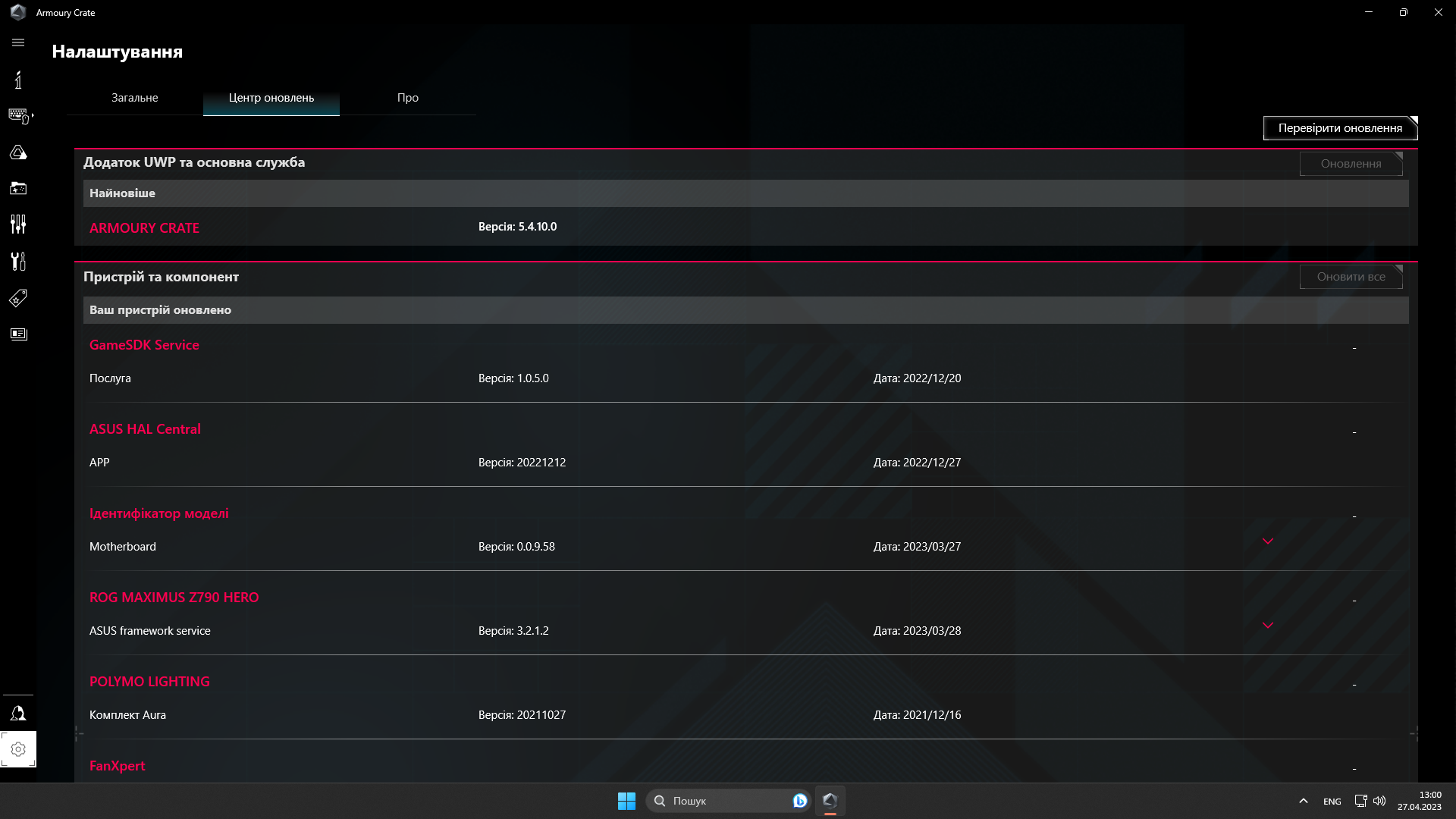This screenshot has height=819, width=1456.
Task: Open the Home info icon in sidebar
Action: [x=18, y=80]
